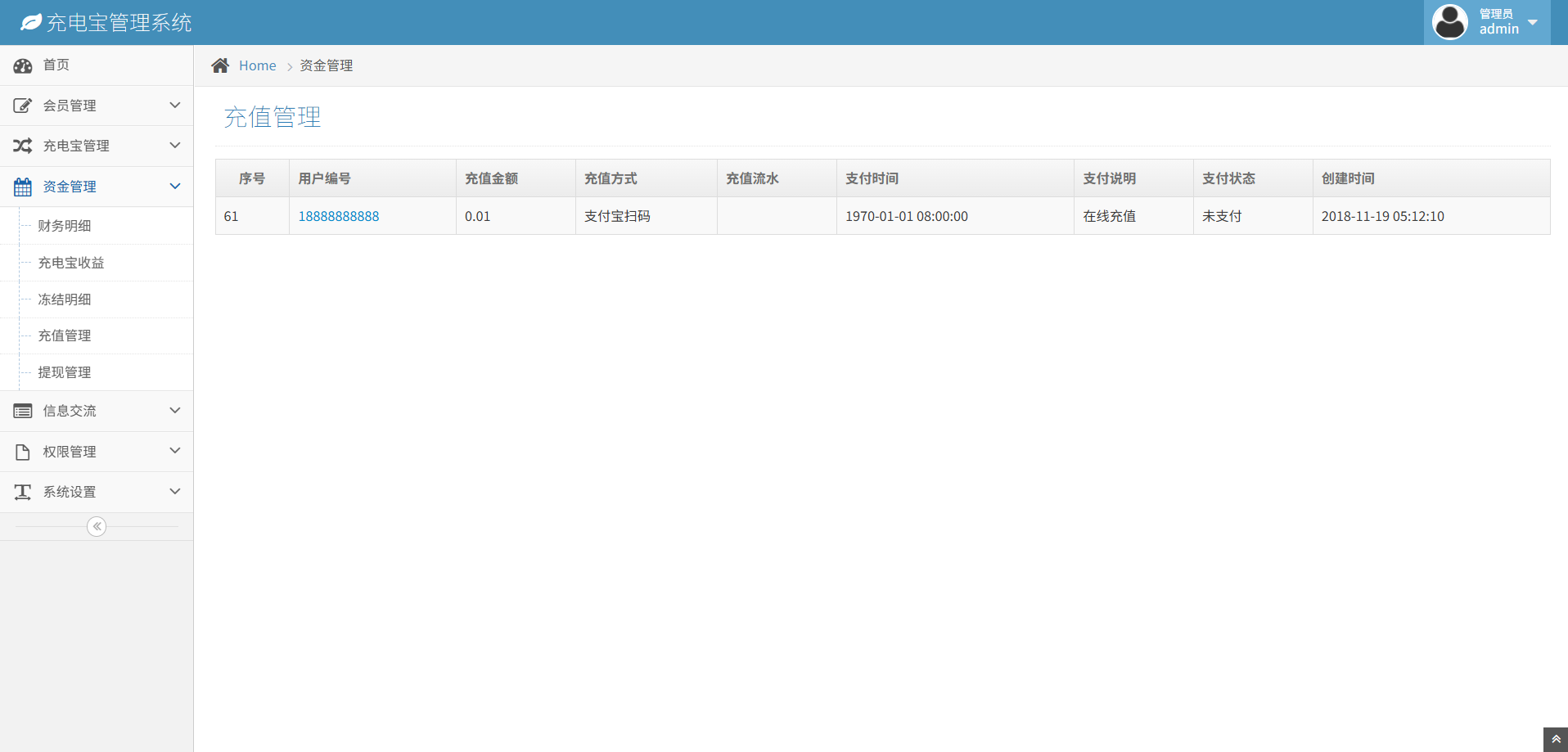Click the leaf logo icon in header
The height and width of the screenshot is (752, 1568).
pos(31,22)
